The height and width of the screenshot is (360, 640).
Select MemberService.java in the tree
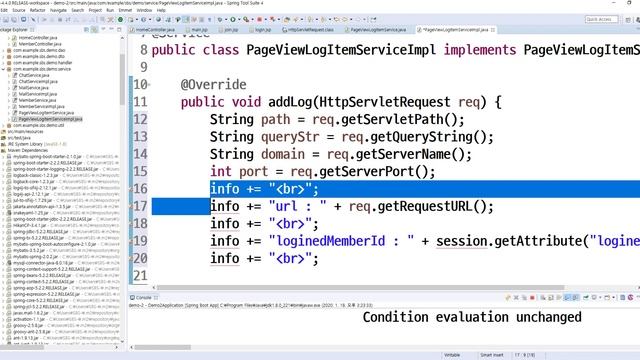[37, 100]
